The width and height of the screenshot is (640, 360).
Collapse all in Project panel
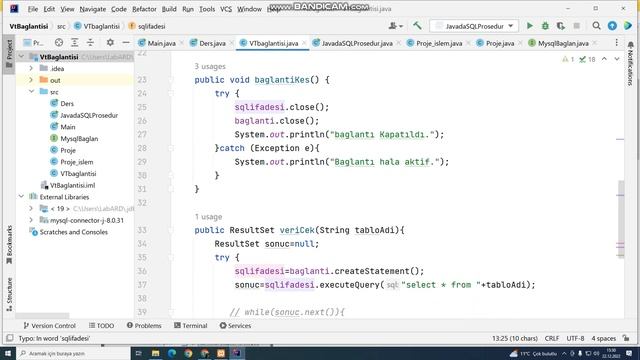(90, 42)
